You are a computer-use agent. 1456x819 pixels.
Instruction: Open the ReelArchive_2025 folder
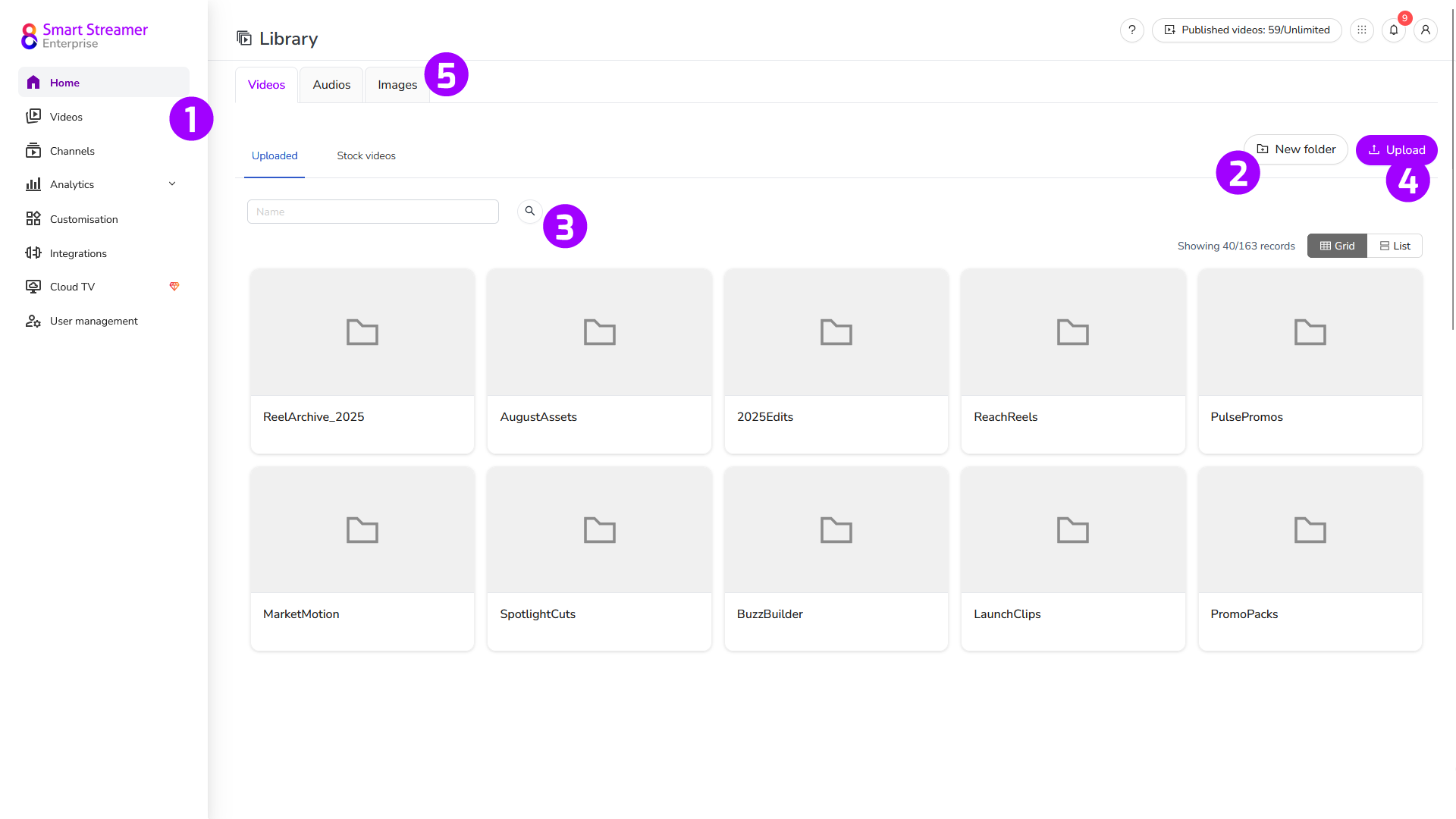click(x=362, y=361)
